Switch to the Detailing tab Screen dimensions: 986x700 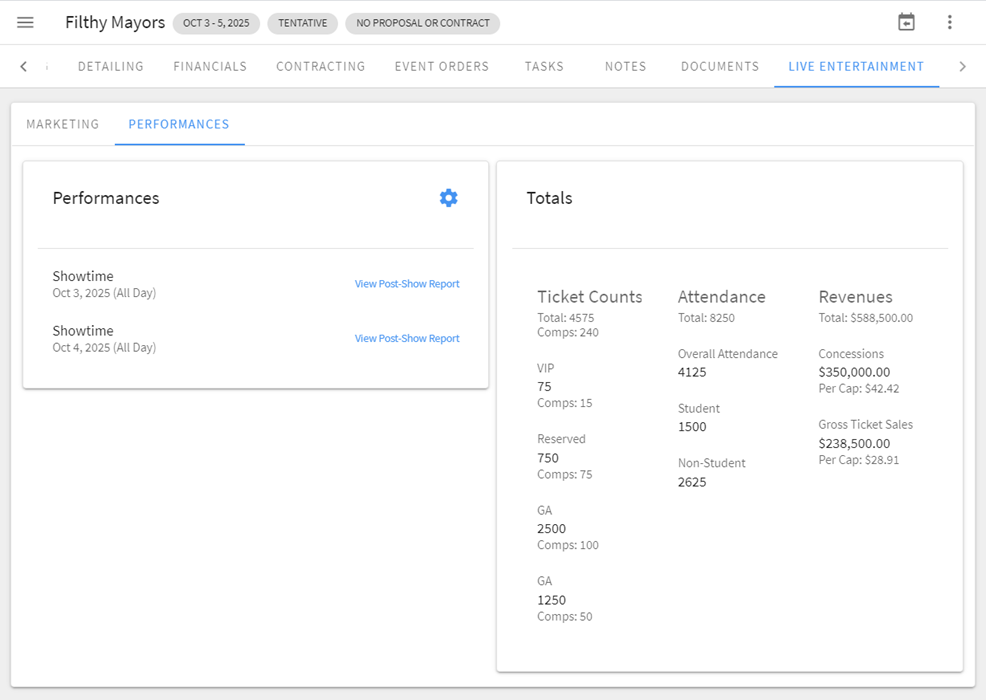pyautogui.click(x=110, y=67)
